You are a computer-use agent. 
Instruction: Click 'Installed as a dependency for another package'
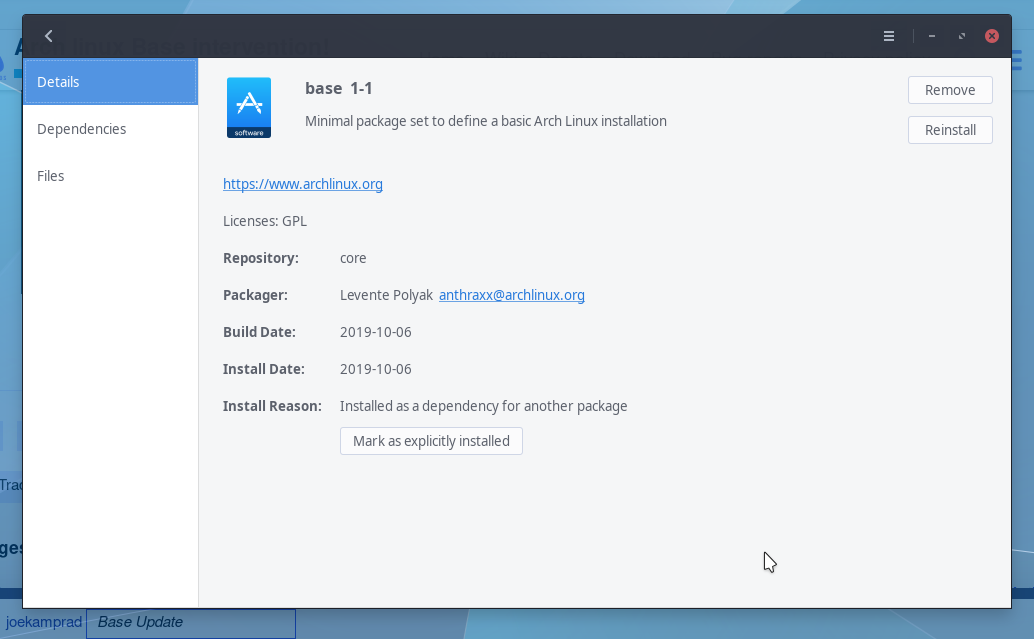click(483, 406)
